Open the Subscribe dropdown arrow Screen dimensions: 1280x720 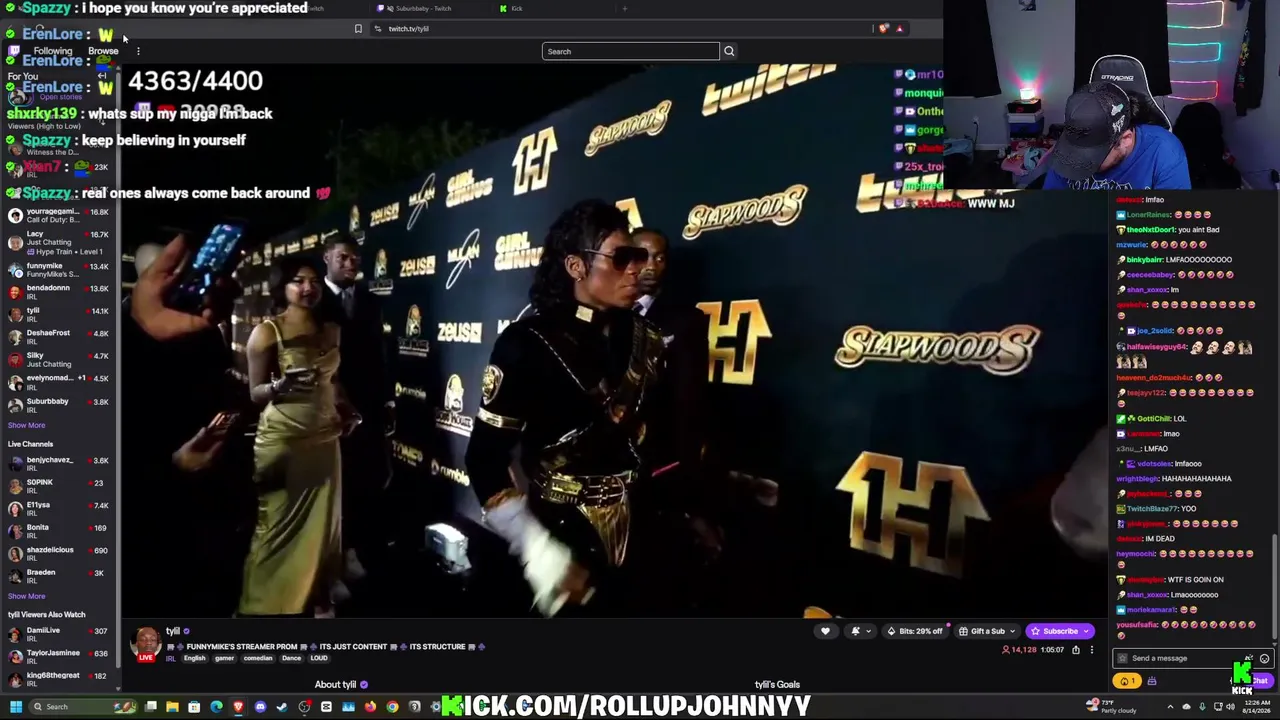tap(1086, 631)
